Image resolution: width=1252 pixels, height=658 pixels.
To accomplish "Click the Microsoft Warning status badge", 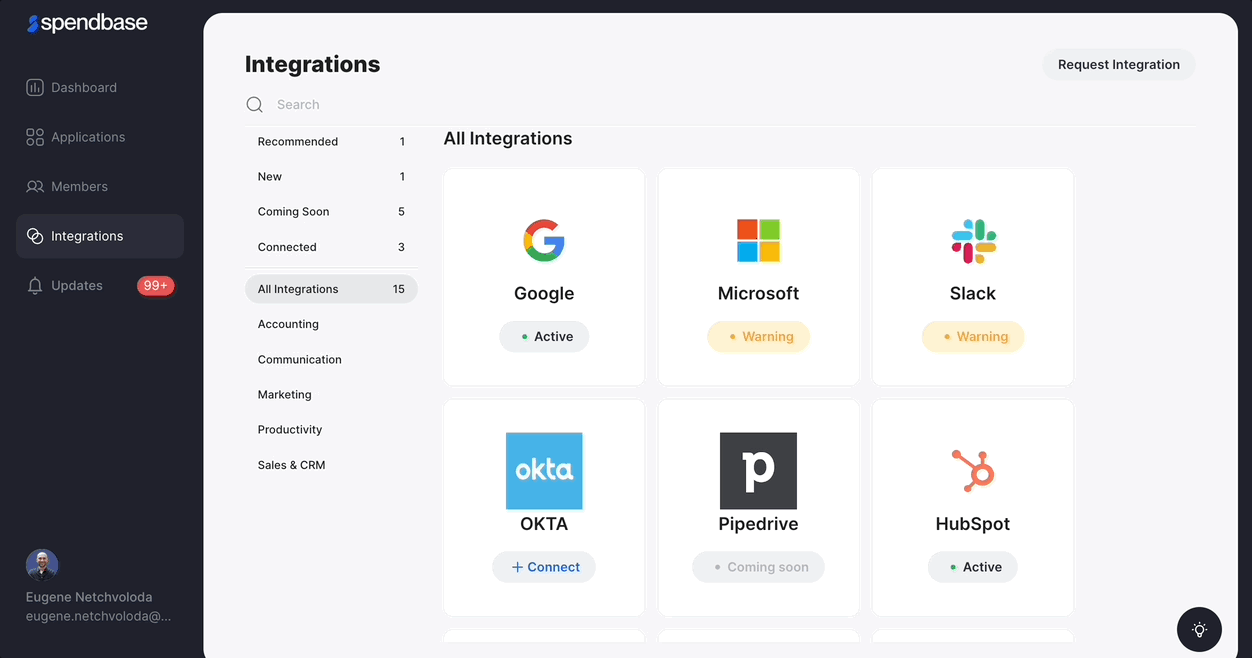I will [x=758, y=337].
